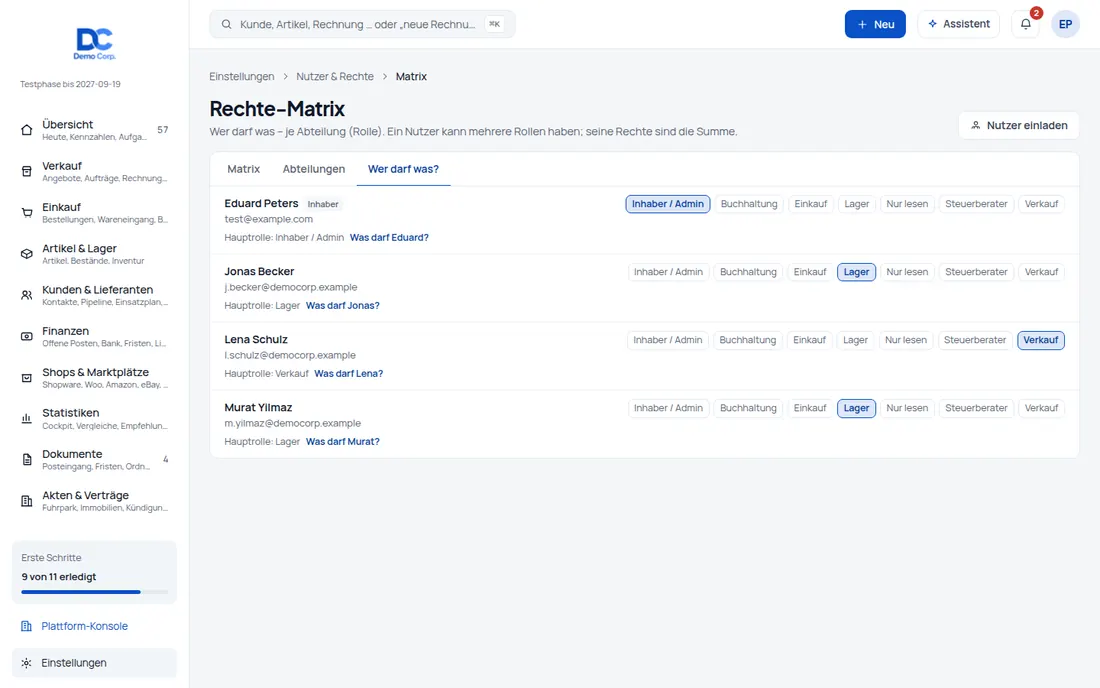Click the test@example.com email text
1100x688 pixels.
point(269,220)
